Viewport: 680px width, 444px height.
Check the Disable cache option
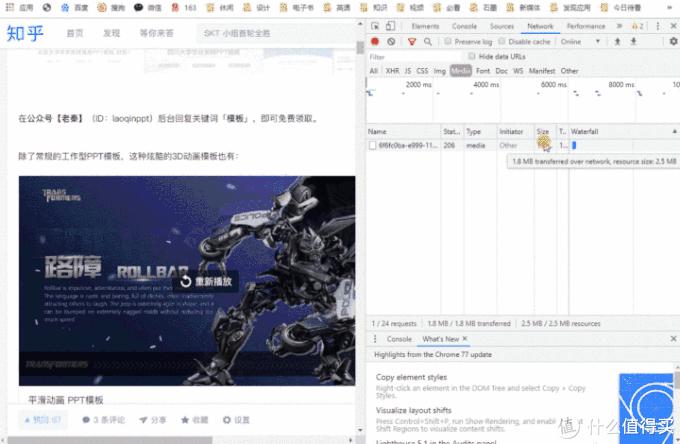(x=502, y=42)
